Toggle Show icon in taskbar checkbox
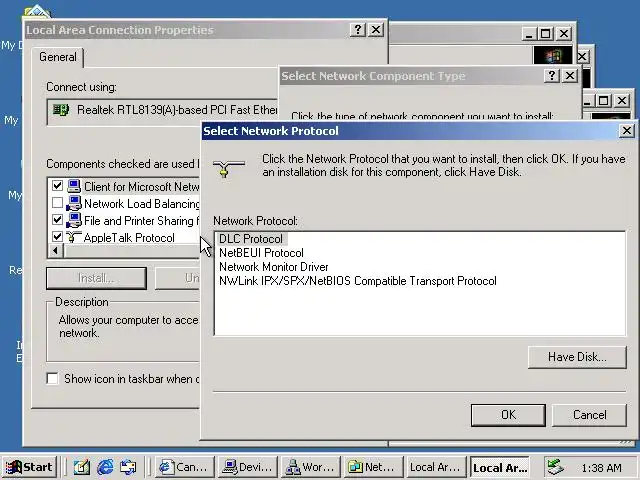Screen dimensions: 640x480 coord(53,379)
